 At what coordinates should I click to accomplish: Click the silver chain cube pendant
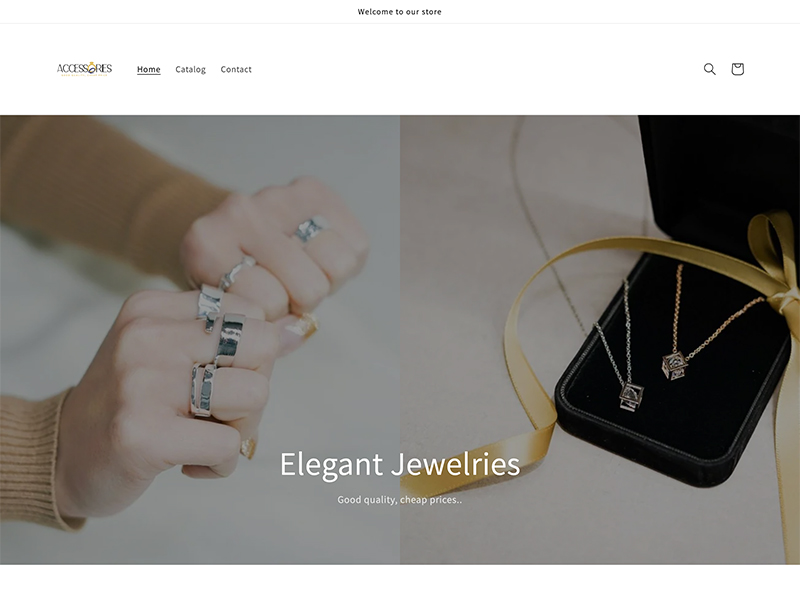click(631, 396)
